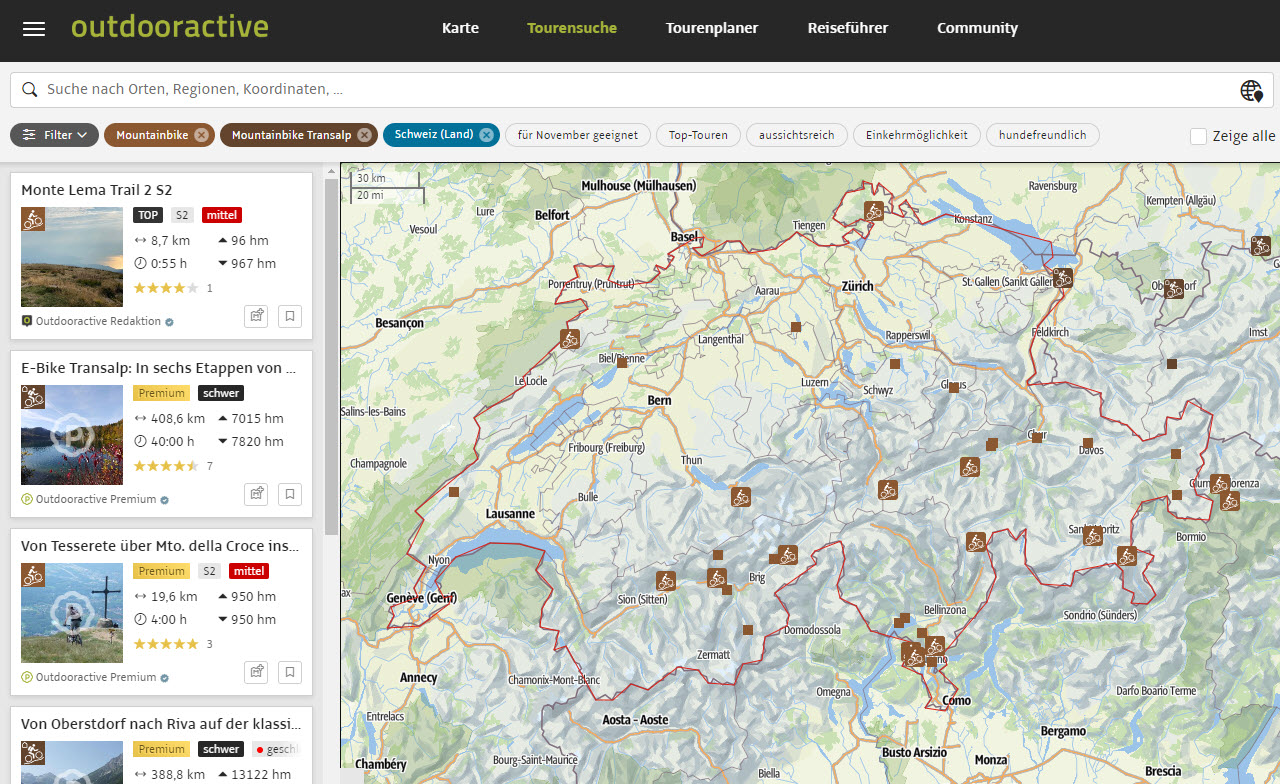Screen dimensions: 1280x784
Task: Open the Karte tab
Action: [x=460, y=28]
